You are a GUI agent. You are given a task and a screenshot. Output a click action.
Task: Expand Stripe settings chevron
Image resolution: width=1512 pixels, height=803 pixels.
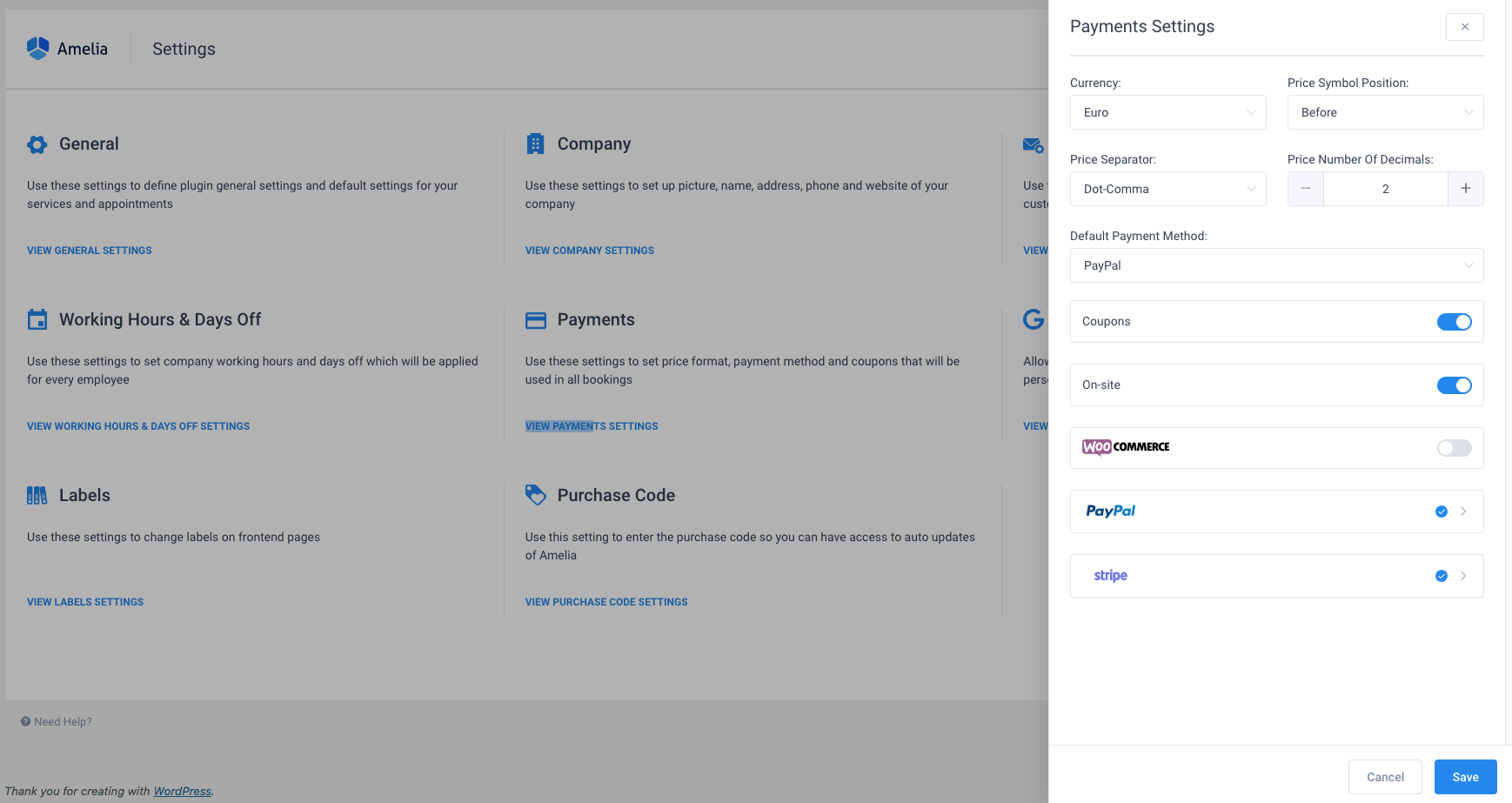click(x=1463, y=576)
